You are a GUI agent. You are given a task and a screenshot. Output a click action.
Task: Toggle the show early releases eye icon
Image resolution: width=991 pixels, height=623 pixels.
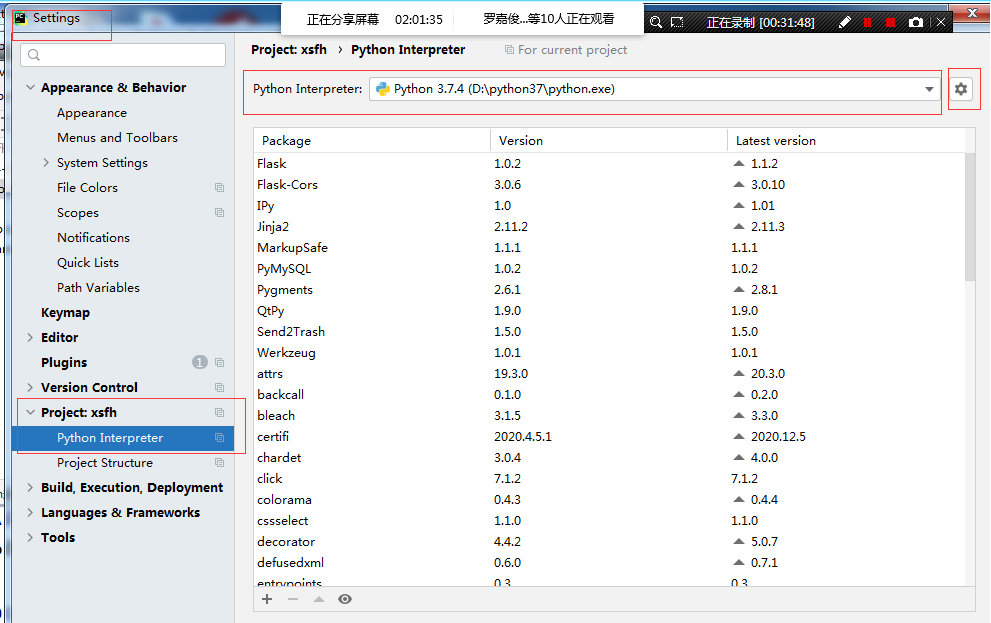tap(345, 599)
